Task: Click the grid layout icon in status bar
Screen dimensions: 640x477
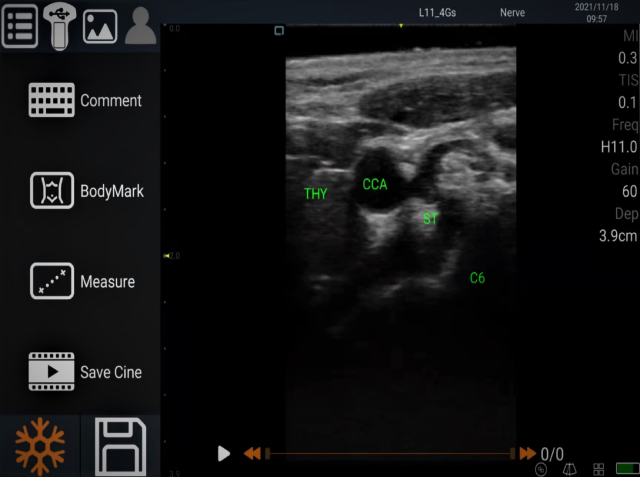Action: coord(599,469)
